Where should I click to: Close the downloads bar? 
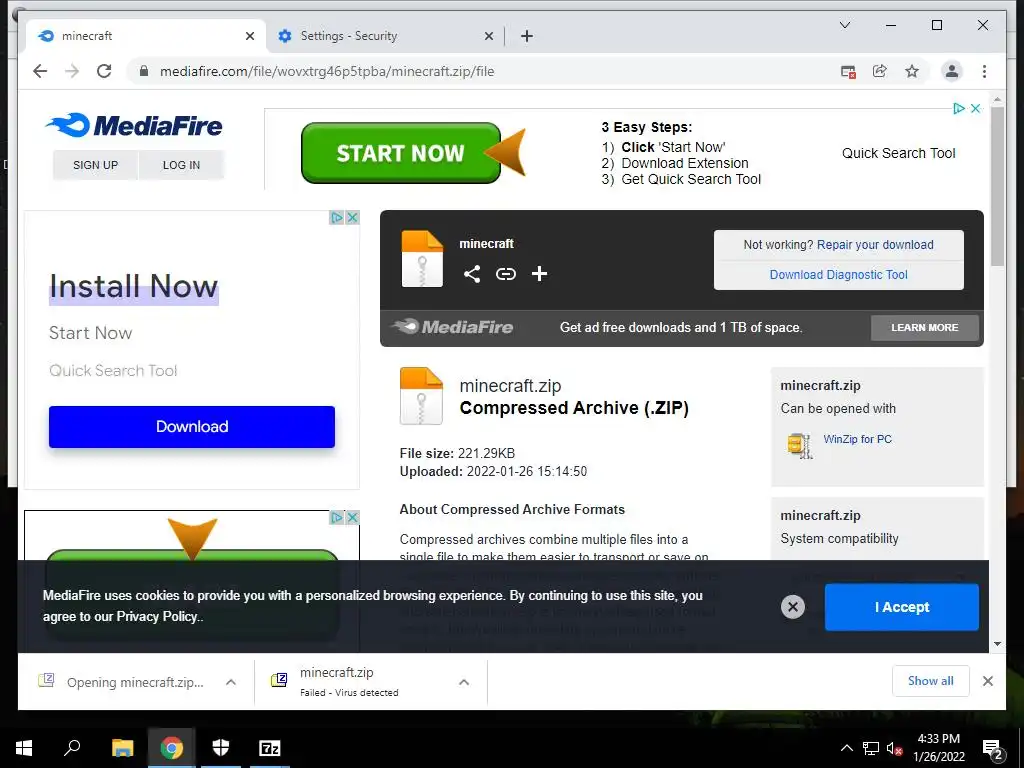987,681
